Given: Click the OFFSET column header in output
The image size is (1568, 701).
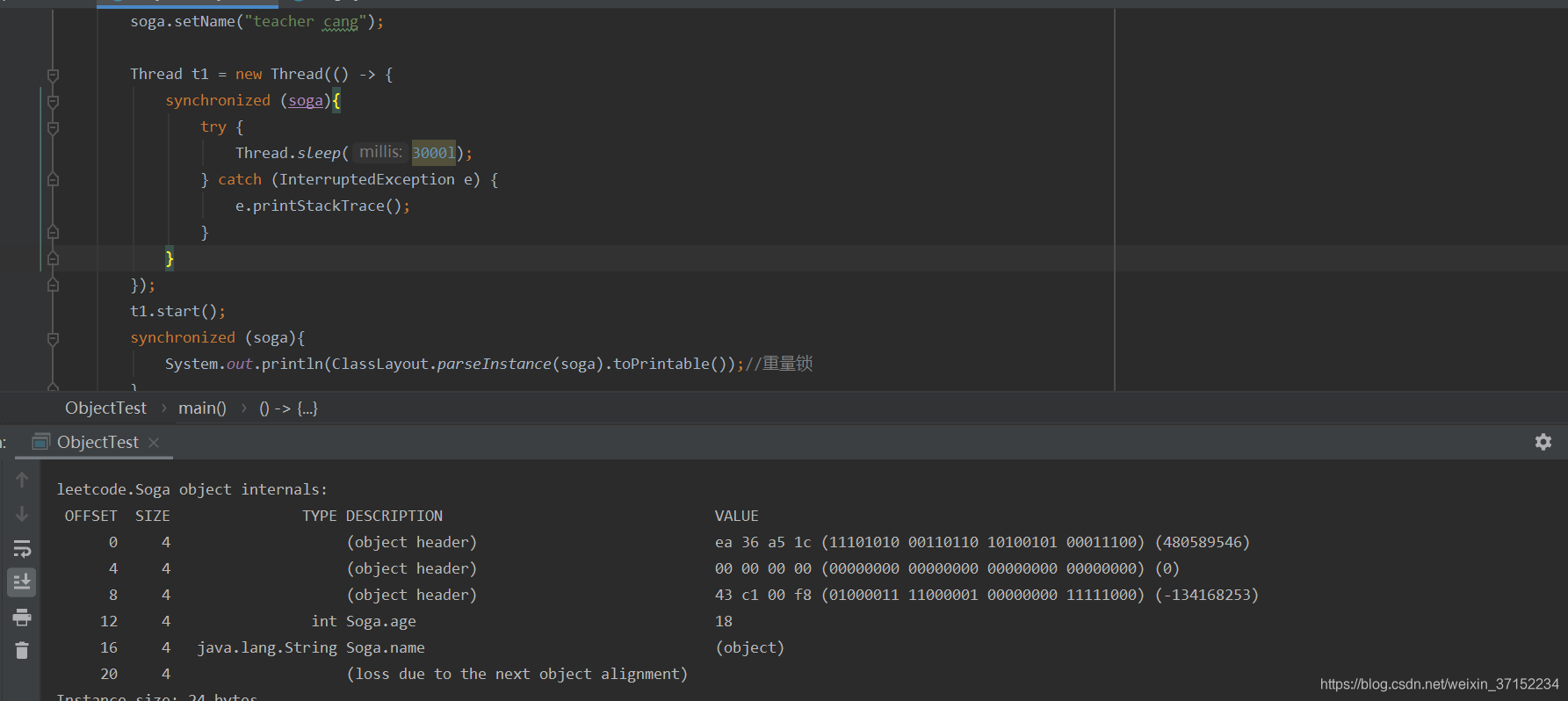Looking at the screenshot, I should tap(91, 516).
